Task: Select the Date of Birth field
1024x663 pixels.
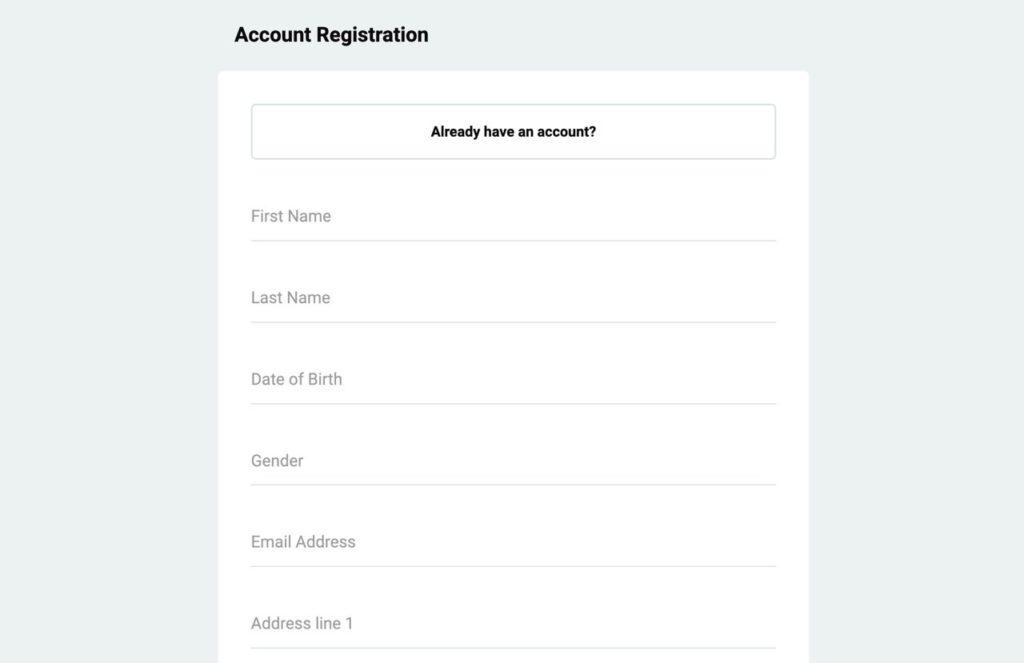Action: [x=513, y=380]
